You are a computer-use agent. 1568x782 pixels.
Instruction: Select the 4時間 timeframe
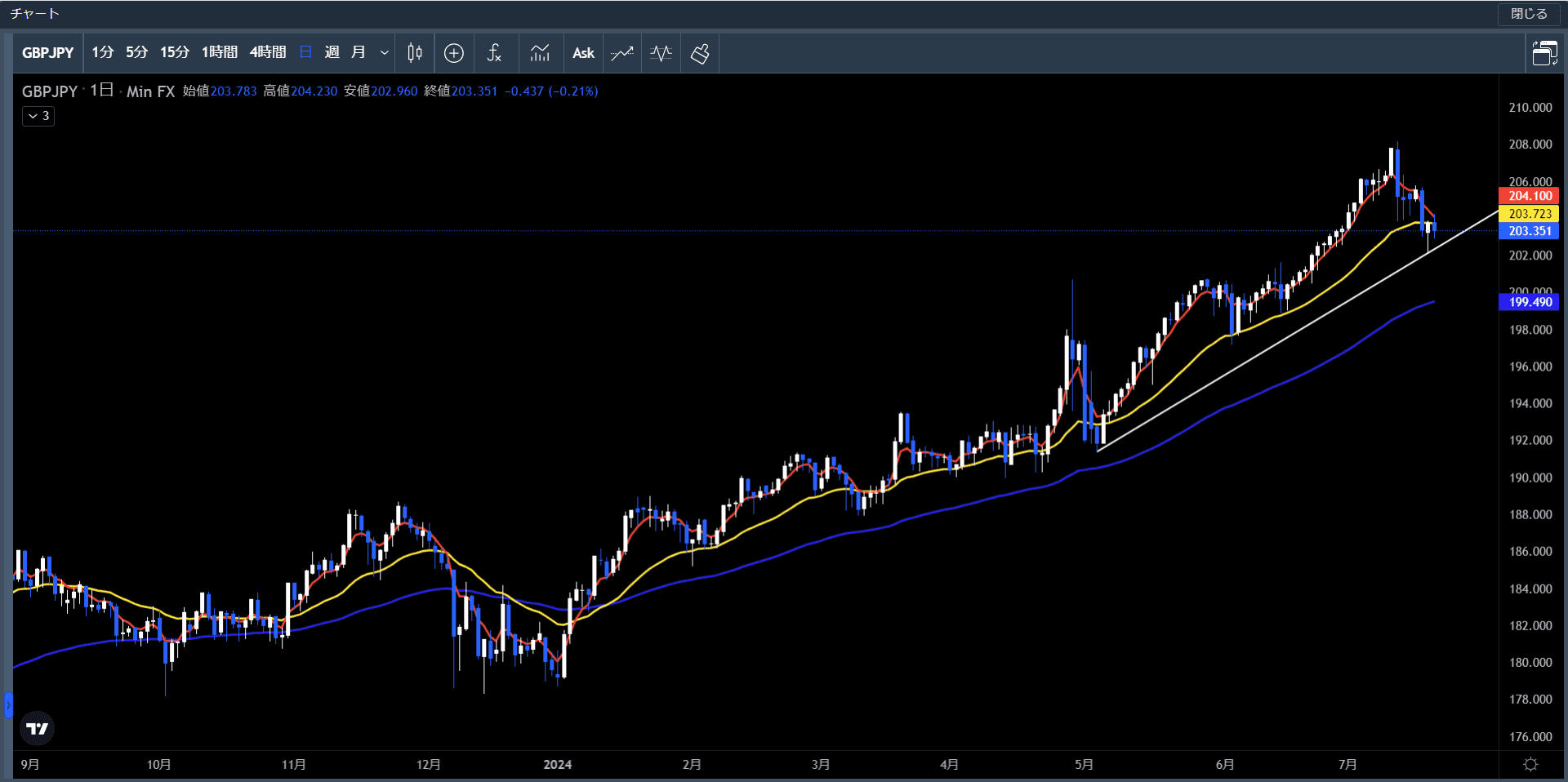pos(268,53)
